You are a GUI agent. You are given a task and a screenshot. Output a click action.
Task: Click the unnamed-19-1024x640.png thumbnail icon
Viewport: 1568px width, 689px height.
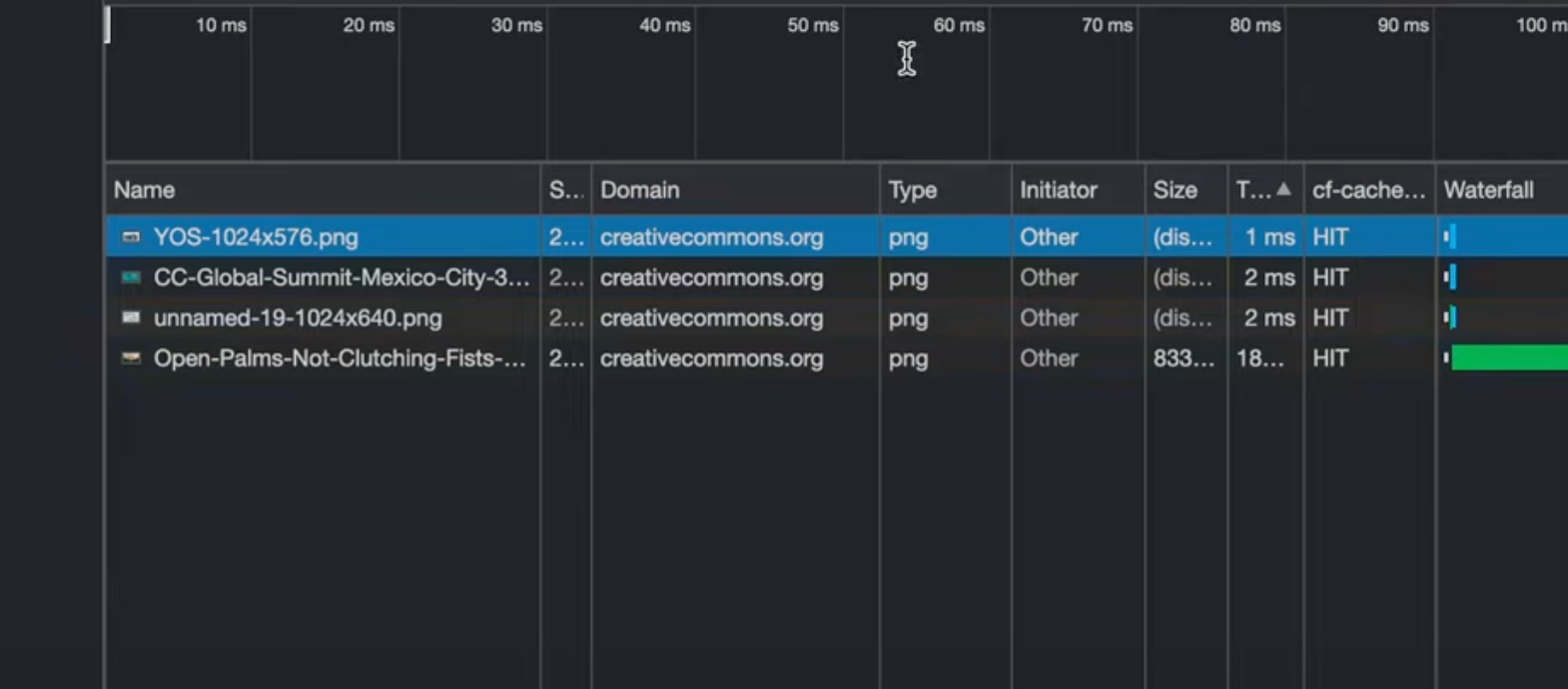(131, 318)
